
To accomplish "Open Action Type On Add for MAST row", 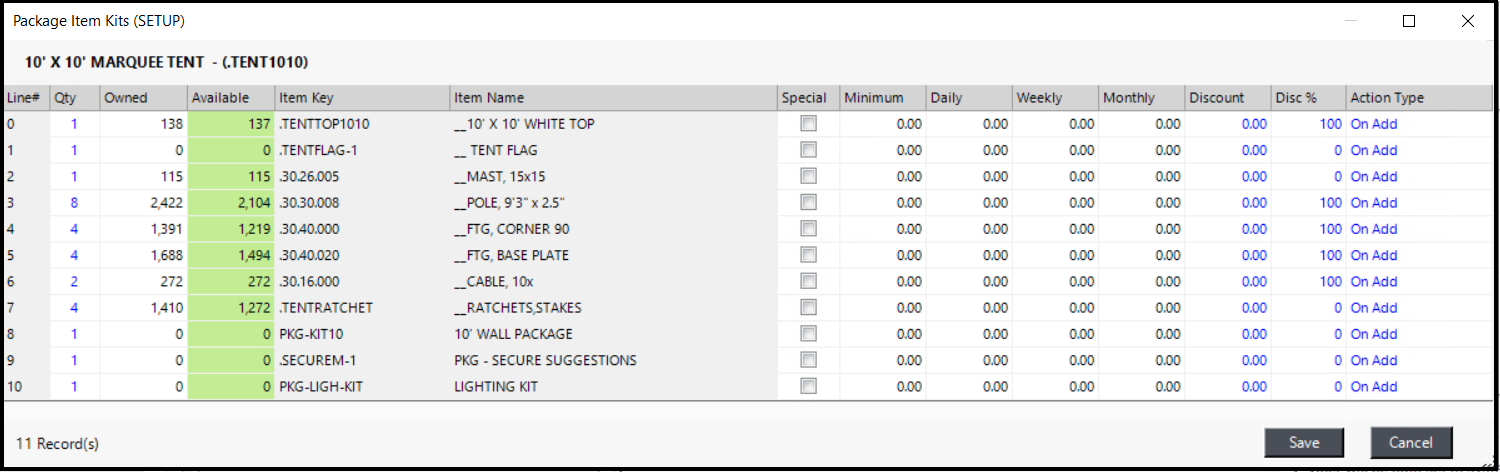I will pos(1373,177).
